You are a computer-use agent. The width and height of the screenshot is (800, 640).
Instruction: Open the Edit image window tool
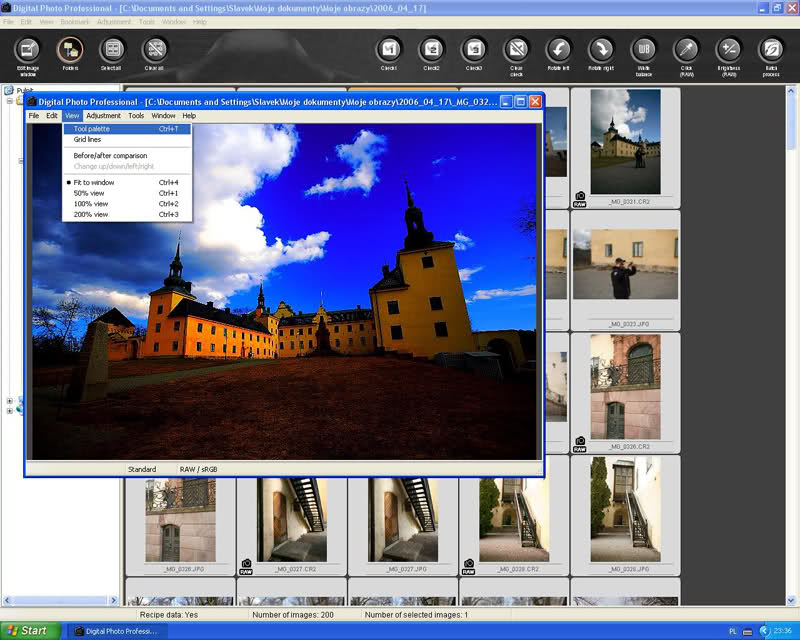(28, 50)
